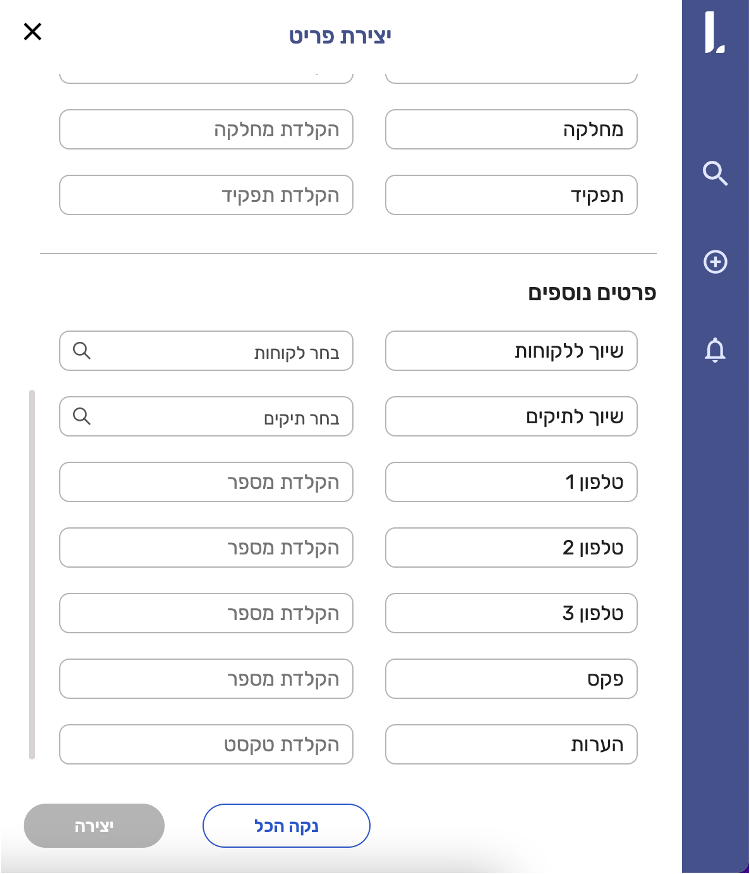Screen dimensions: 750x874
Task: Click the plus circle add icon
Action: 715,262
